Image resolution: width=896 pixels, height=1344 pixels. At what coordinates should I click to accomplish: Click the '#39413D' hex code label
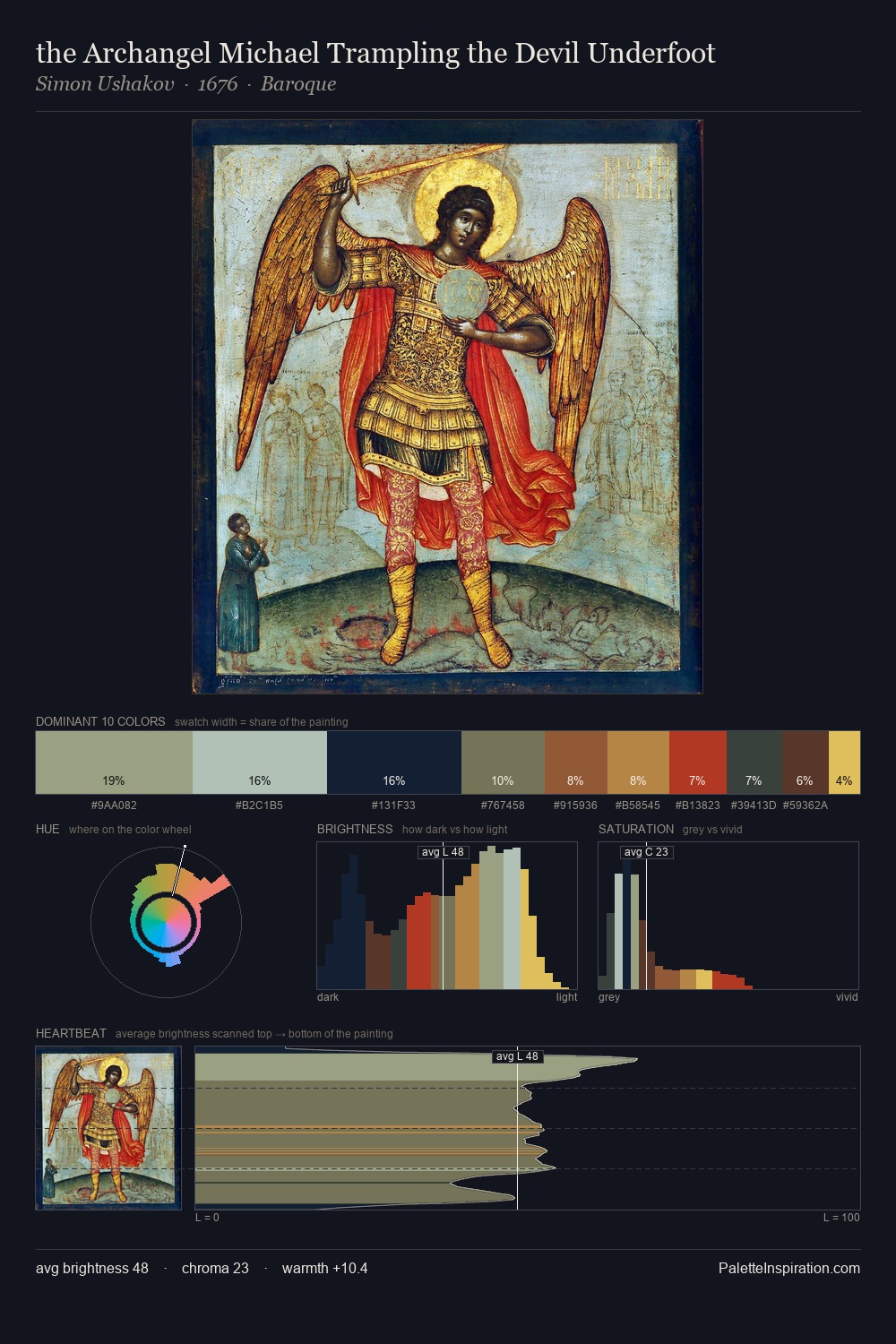754,806
